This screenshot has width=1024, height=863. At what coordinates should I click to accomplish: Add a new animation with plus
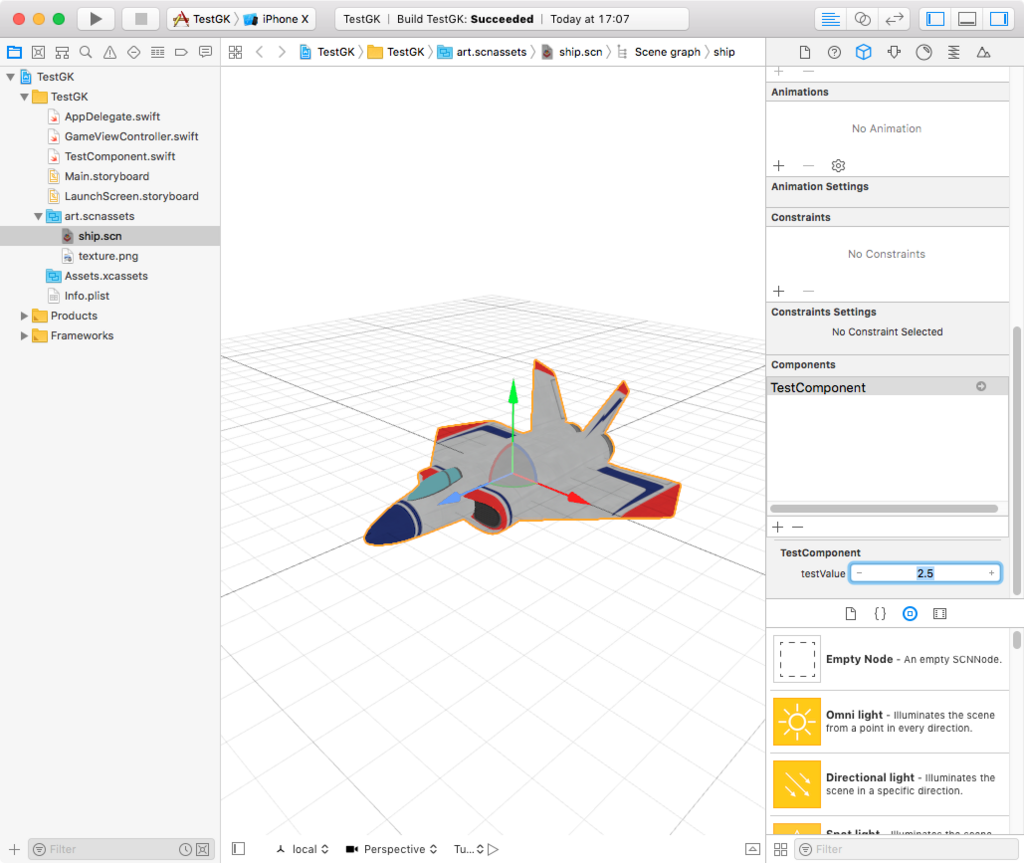(x=778, y=166)
